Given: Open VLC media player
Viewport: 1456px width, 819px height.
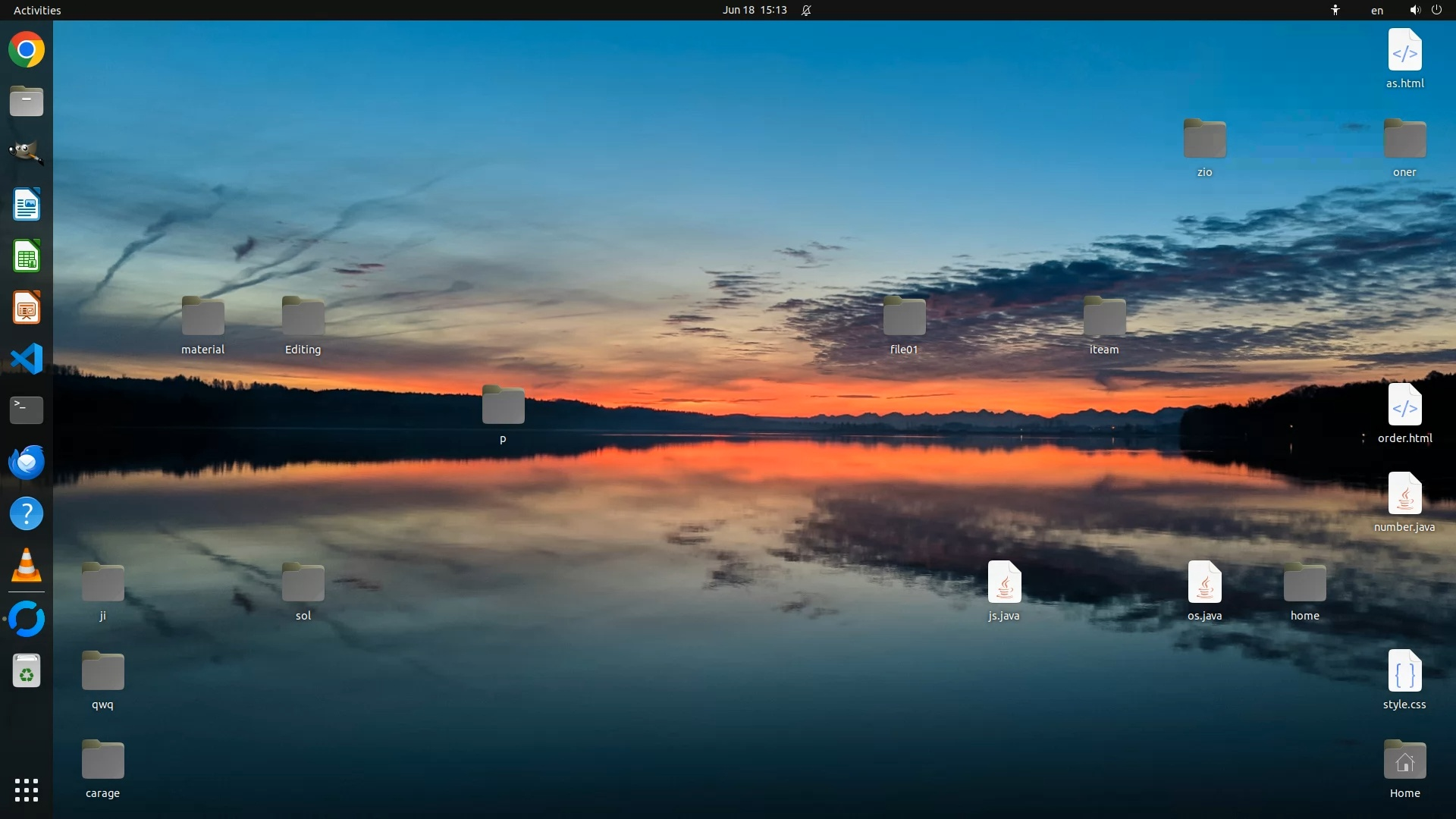Looking at the screenshot, I should (27, 566).
